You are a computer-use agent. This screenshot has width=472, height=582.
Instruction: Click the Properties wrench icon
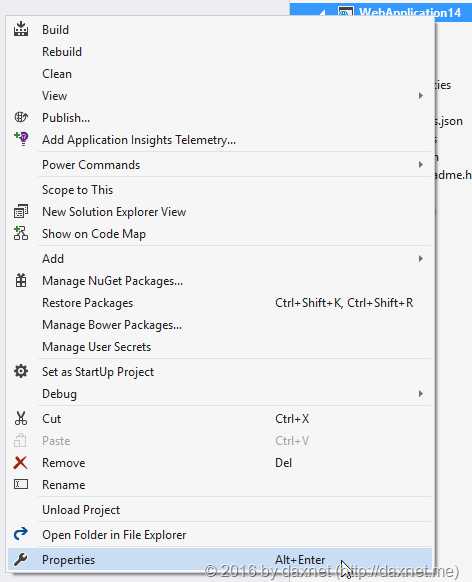point(20,559)
